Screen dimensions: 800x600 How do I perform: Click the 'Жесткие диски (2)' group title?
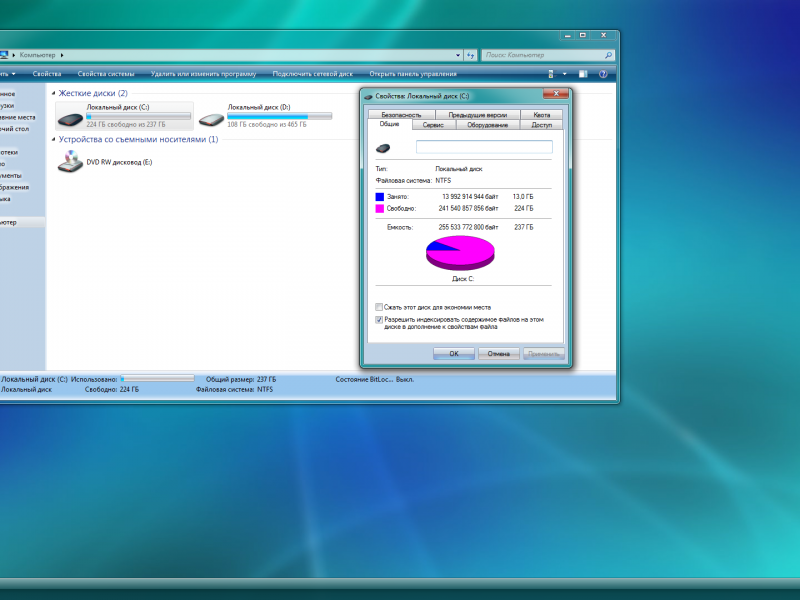pyautogui.click(x=93, y=93)
